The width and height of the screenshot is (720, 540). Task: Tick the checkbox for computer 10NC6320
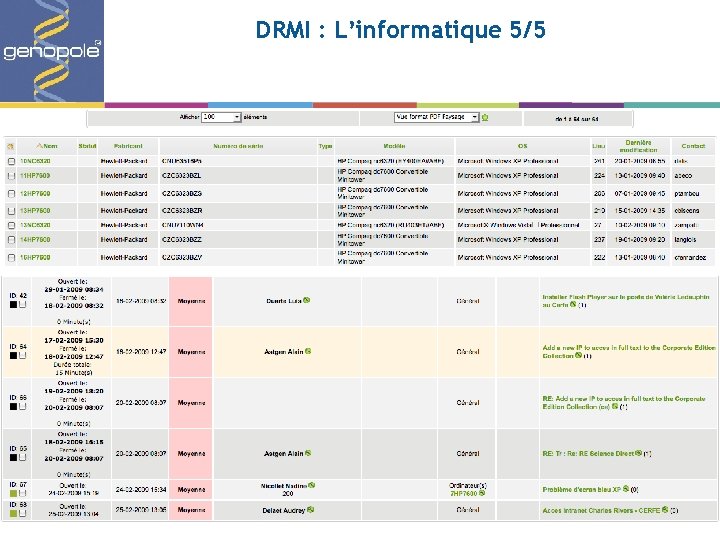point(11,161)
